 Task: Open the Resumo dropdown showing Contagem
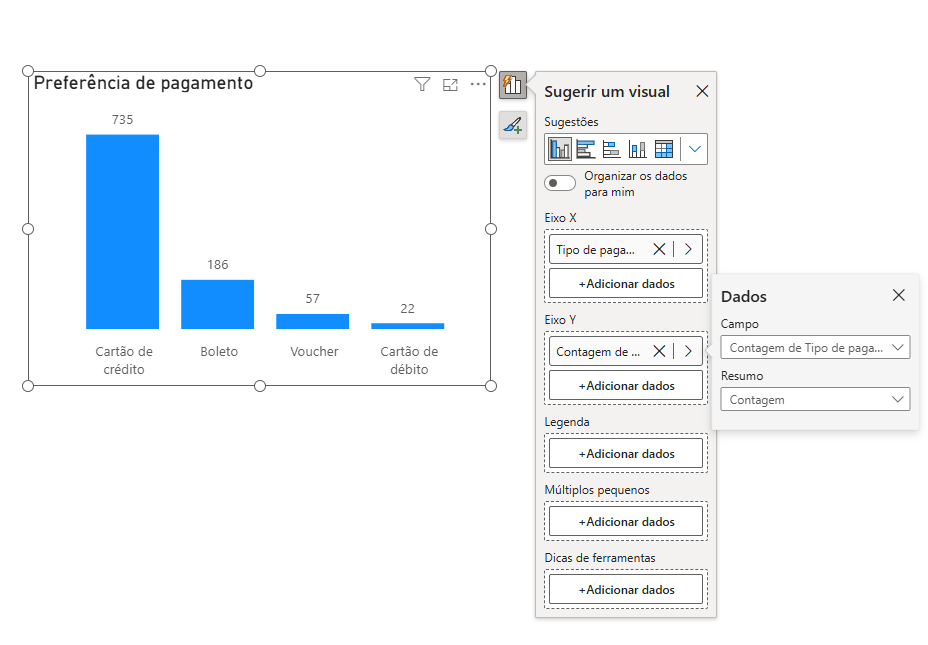click(815, 399)
